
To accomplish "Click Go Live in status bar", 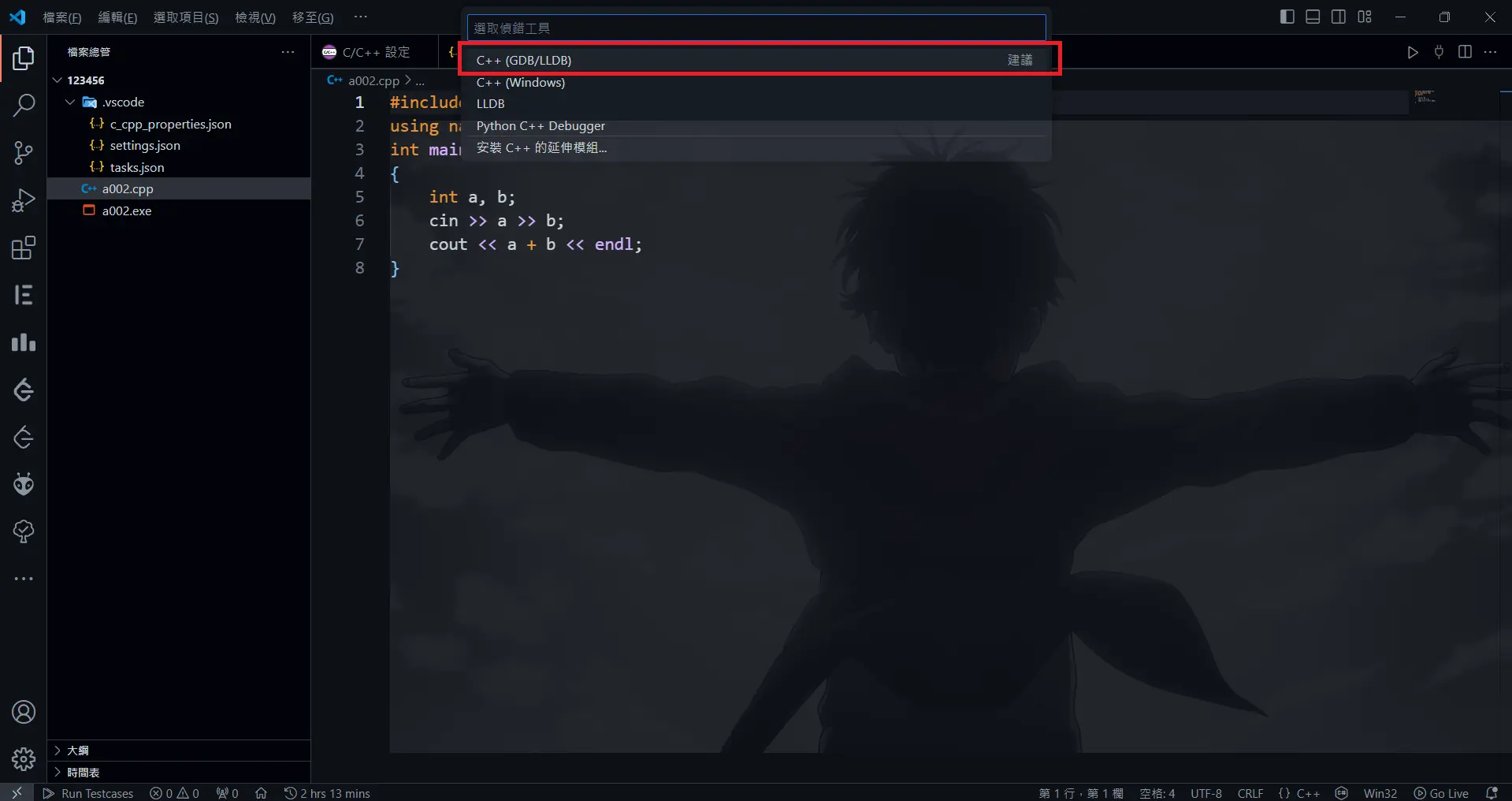I will pos(1441,793).
